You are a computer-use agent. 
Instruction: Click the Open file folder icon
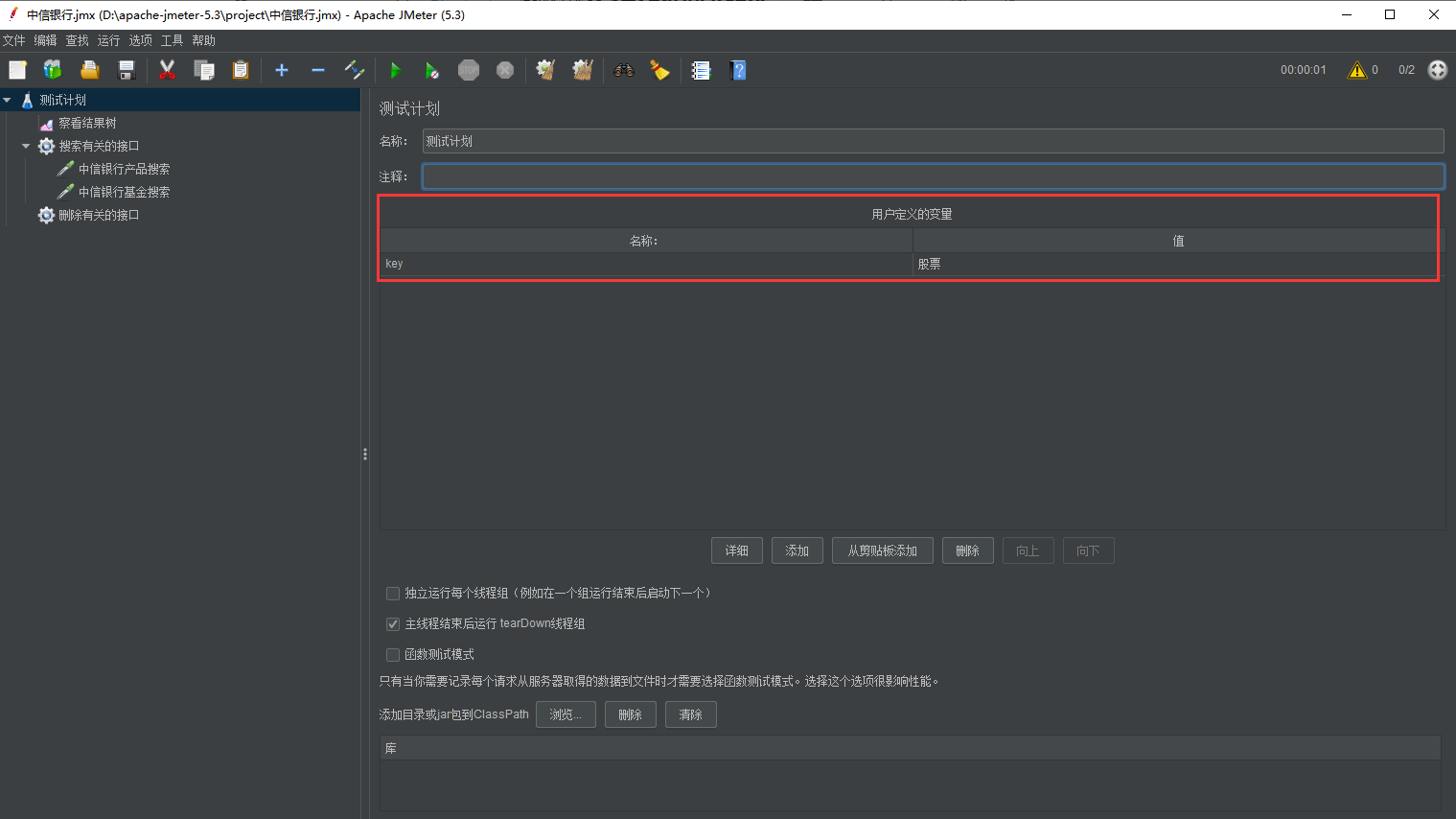coord(89,70)
